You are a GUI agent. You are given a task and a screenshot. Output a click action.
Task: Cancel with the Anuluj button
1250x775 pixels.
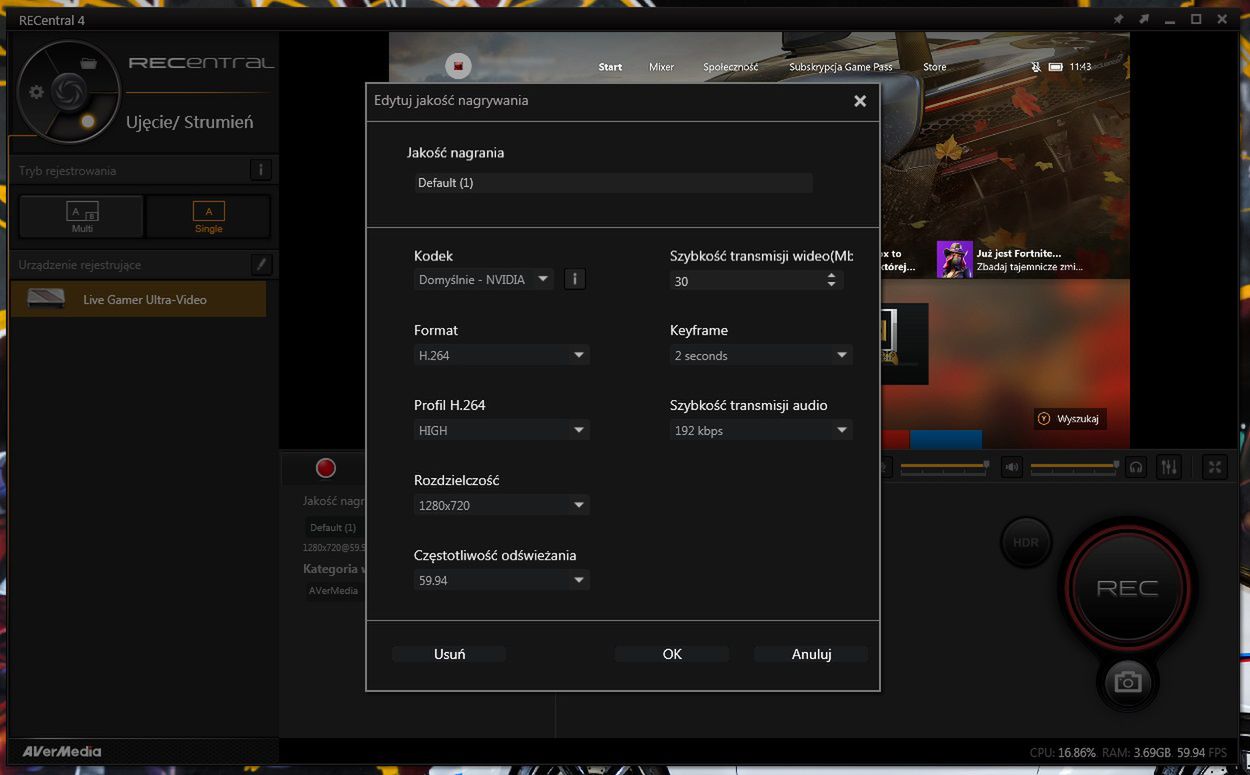coord(811,654)
